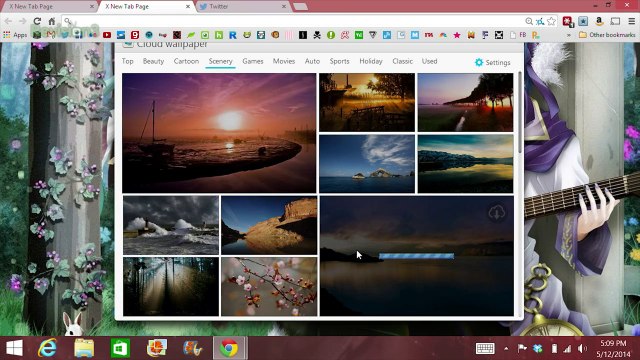Expand hidden bookmarks with the chevron
This screenshot has height=360, width=640.
click(x=569, y=35)
